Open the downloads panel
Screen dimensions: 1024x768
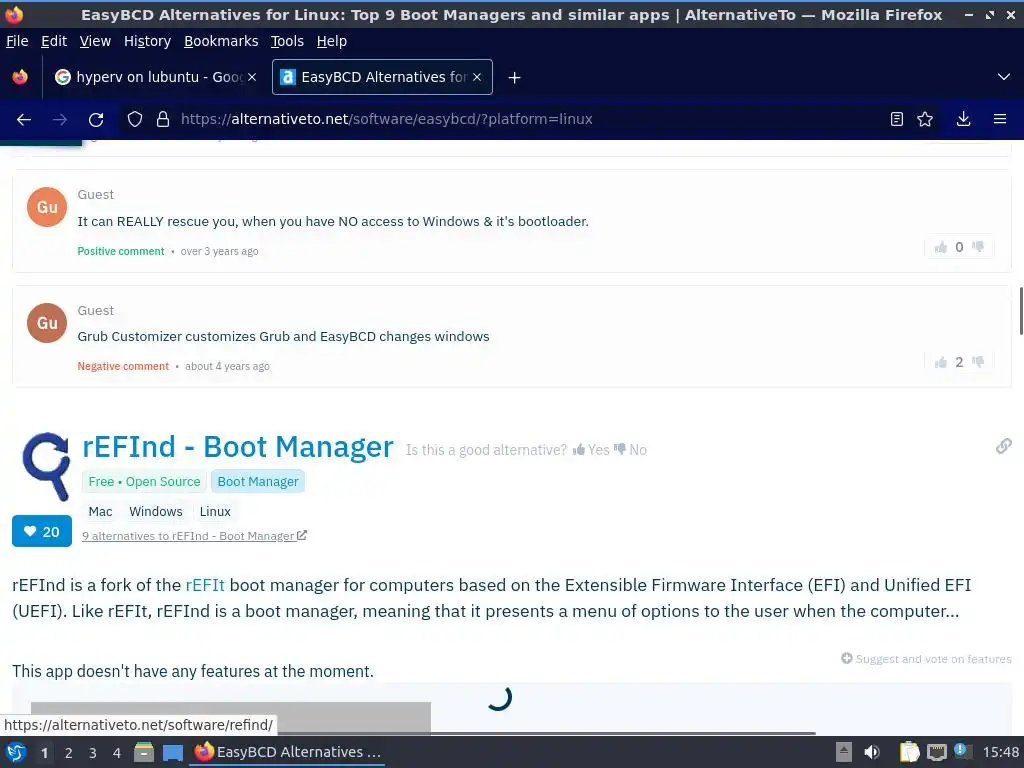(963, 120)
